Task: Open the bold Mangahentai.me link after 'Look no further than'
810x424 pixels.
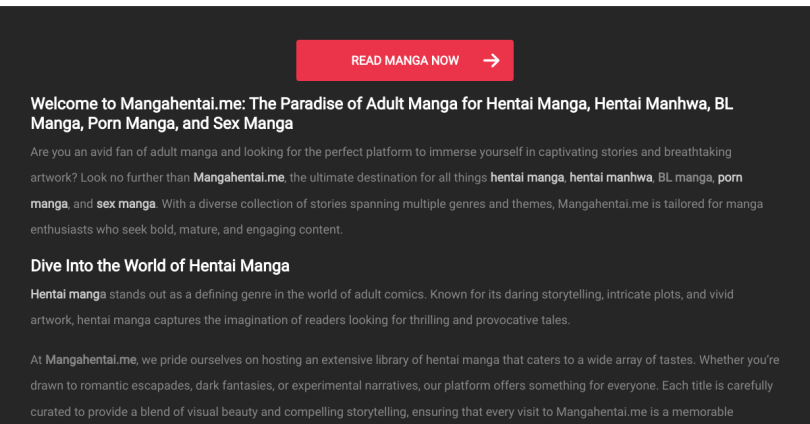Action: click(239, 178)
